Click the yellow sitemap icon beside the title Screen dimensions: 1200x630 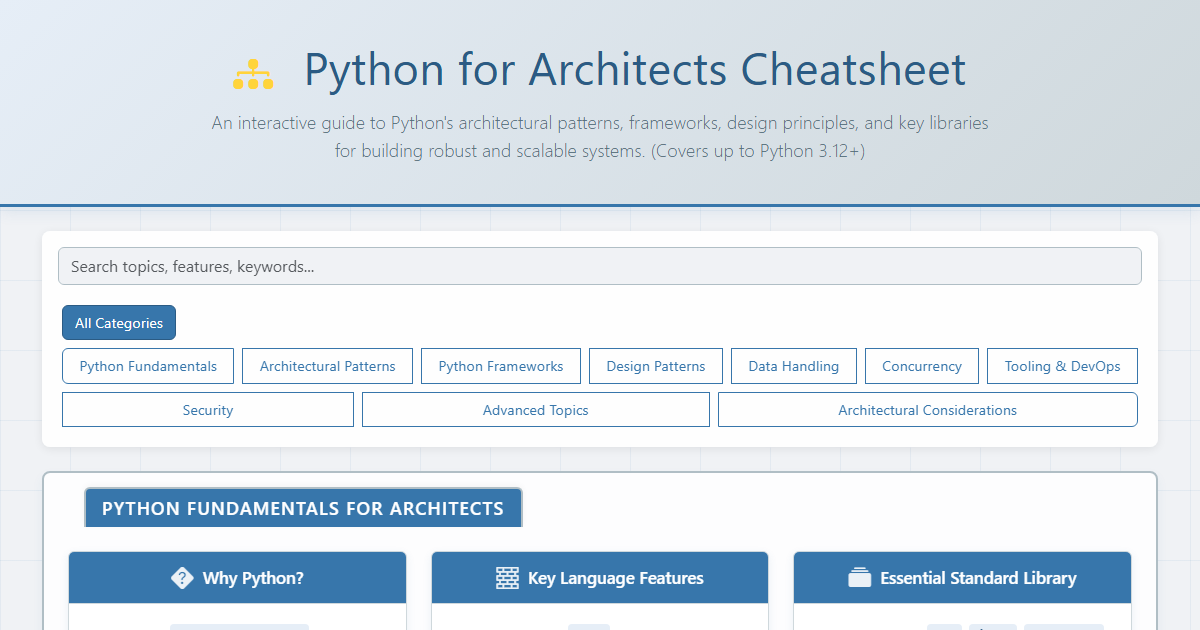(253, 74)
